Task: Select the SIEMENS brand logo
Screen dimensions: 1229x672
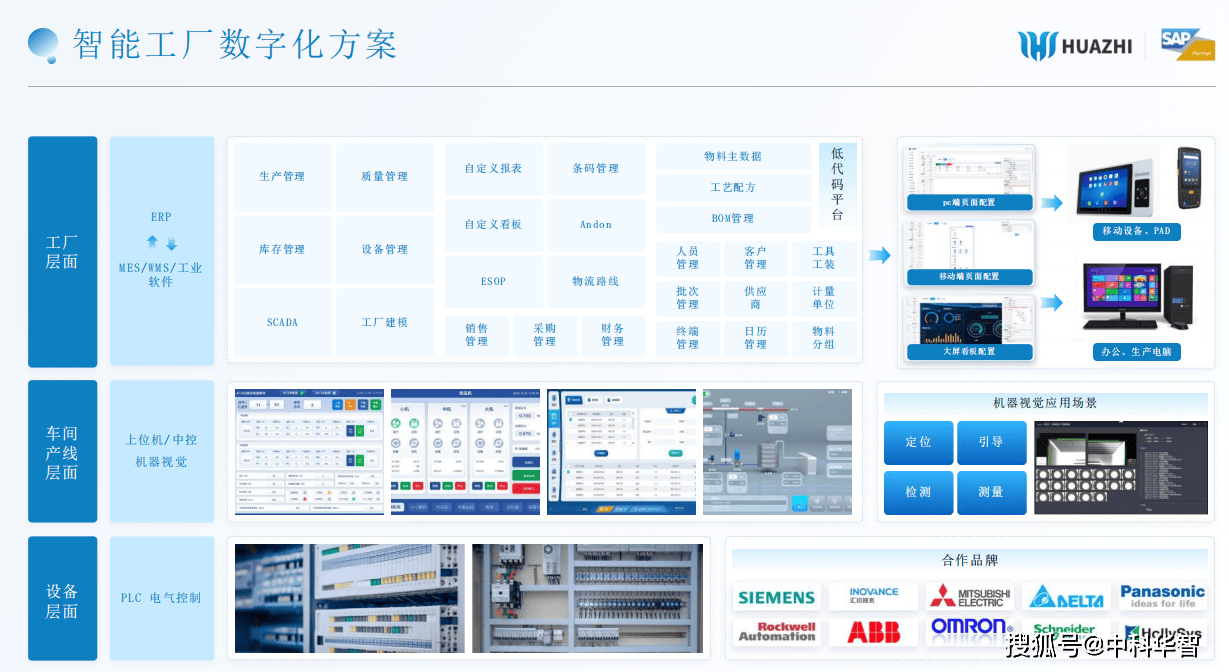Action: (x=776, y=598)
